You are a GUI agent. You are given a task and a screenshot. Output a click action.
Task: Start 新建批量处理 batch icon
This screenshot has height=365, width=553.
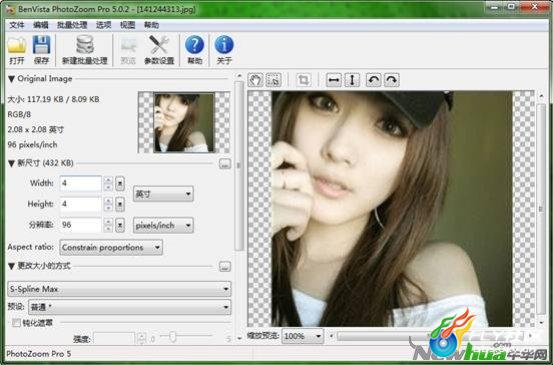click(x=85, y=50)
